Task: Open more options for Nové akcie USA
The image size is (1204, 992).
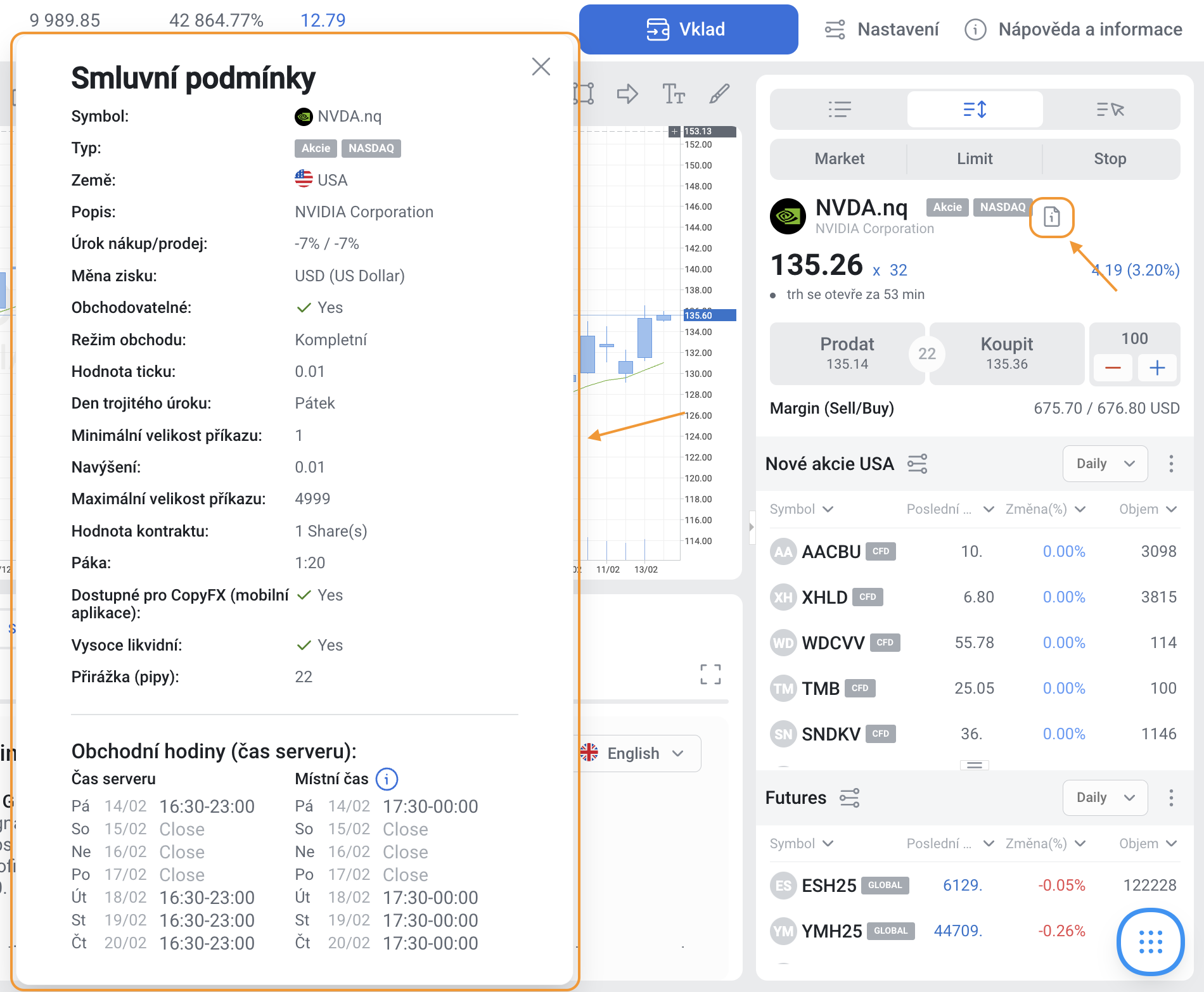Action: point(1171,464)
